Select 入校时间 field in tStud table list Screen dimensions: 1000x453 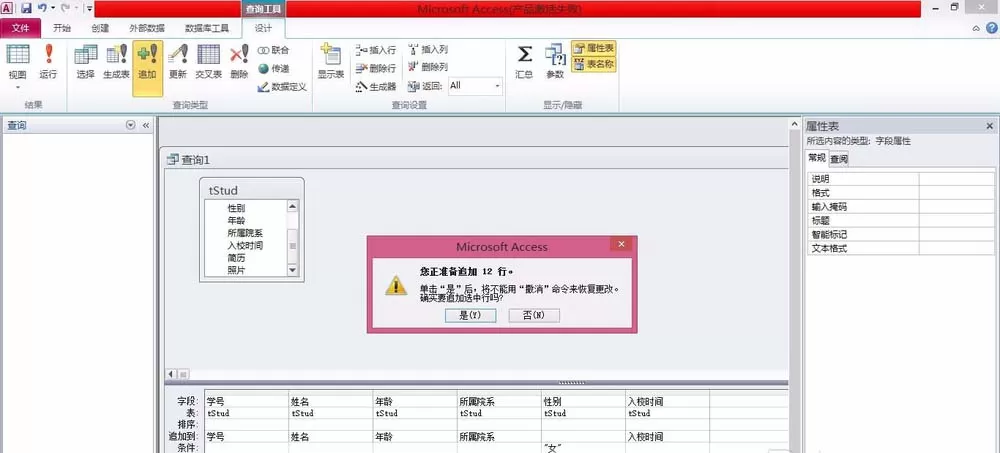[x=245, y=245]
